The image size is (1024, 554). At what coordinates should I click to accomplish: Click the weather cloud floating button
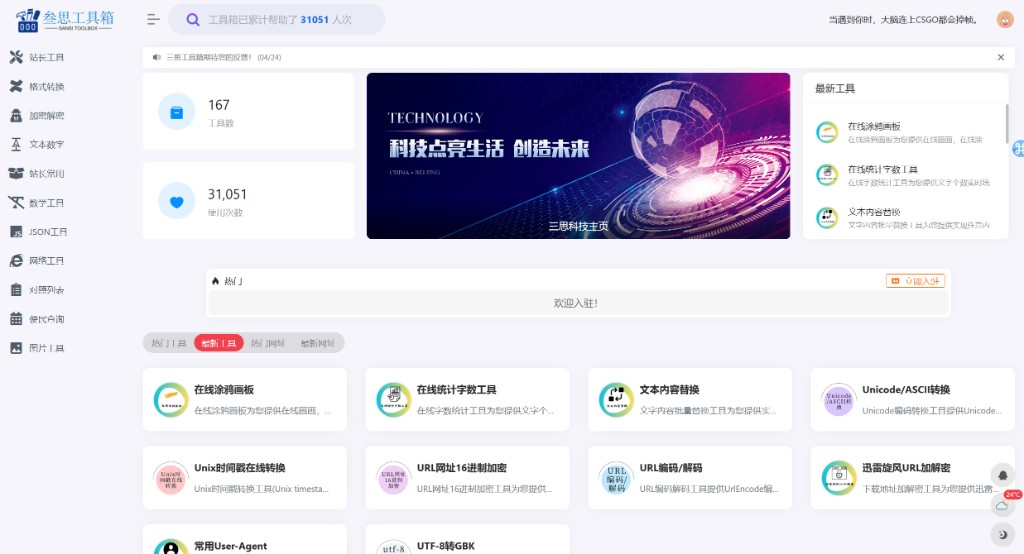1002,505
